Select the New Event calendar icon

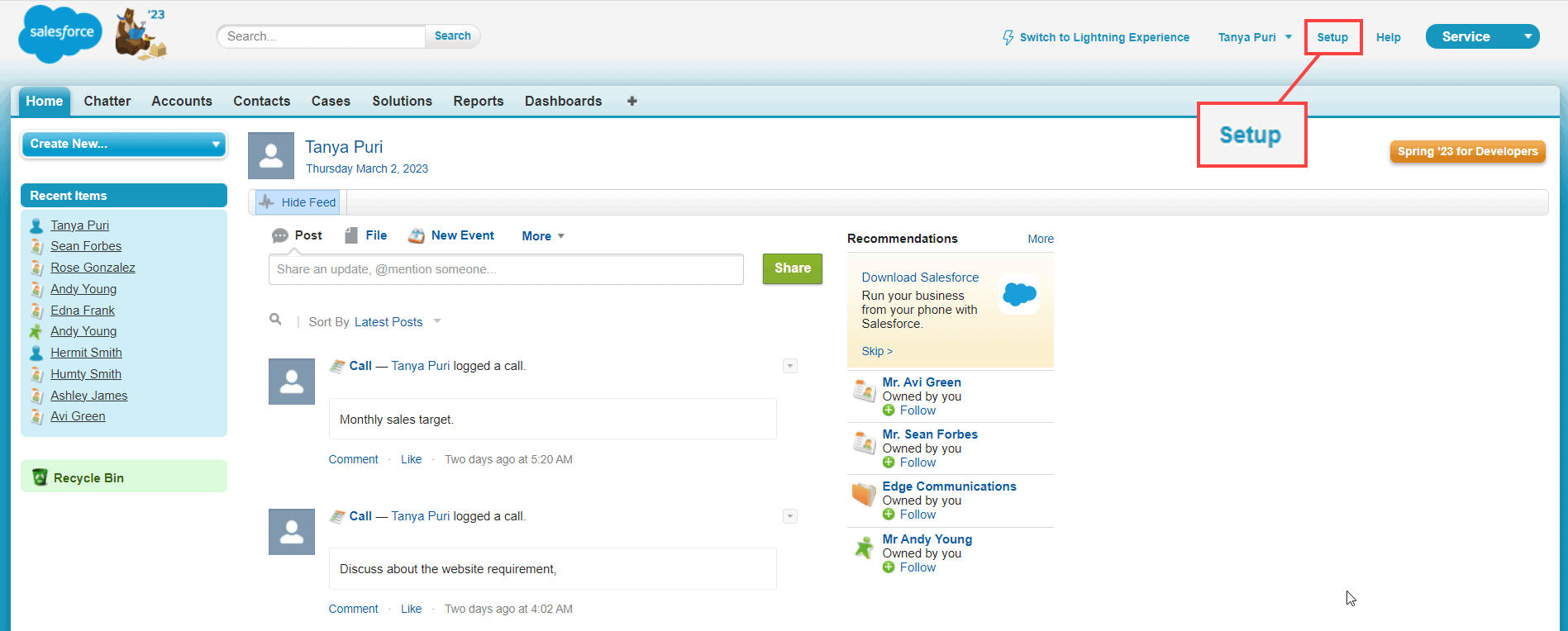[x=417, y=235]
